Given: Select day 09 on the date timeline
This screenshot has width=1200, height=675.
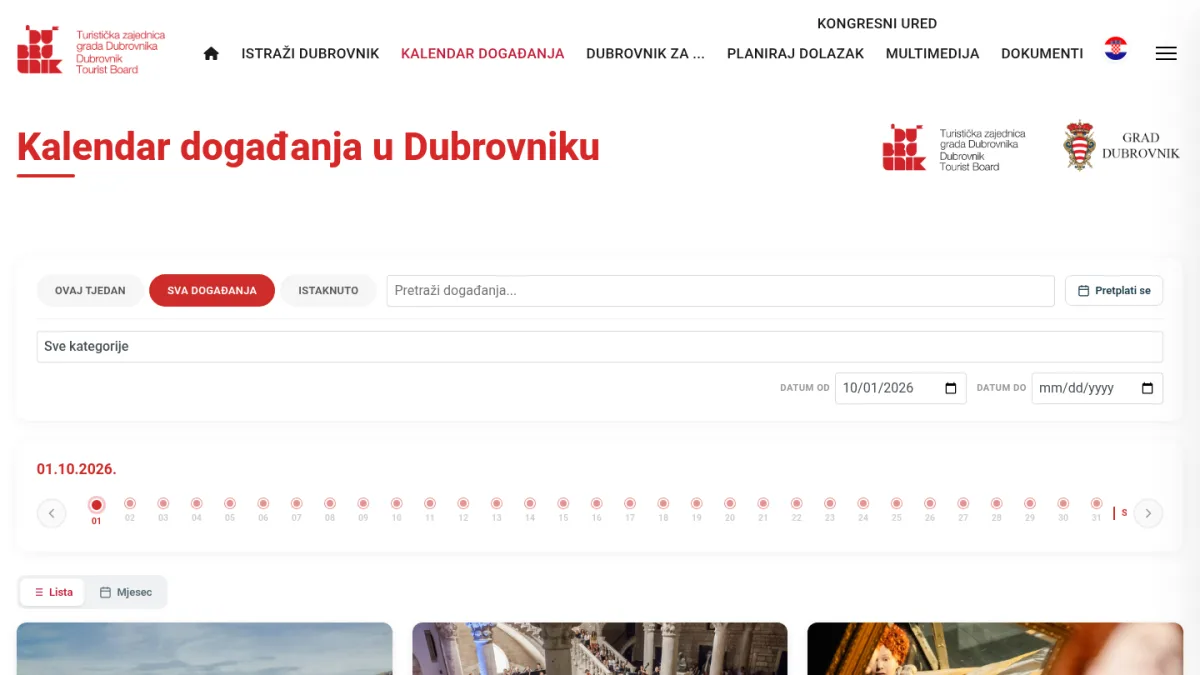Looking at the screenshot, I should (363, 510).
